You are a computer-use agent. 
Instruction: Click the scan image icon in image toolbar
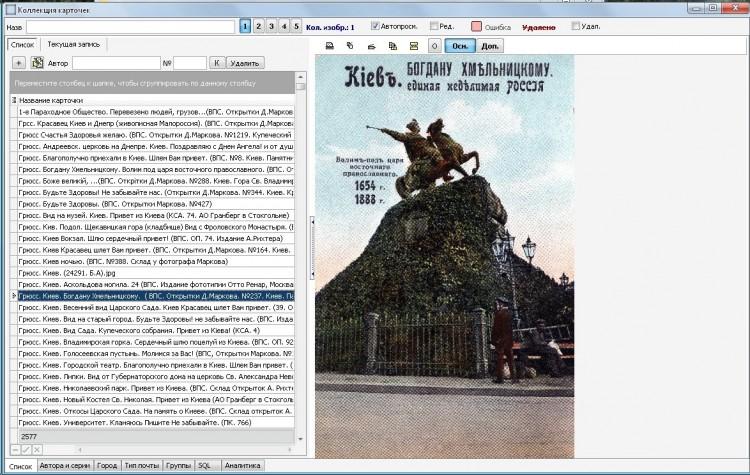[x=330, y=46]
